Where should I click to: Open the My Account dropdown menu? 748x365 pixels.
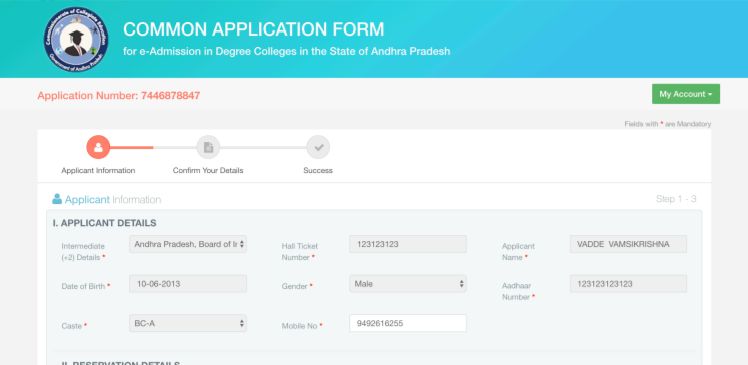point(686,94)
